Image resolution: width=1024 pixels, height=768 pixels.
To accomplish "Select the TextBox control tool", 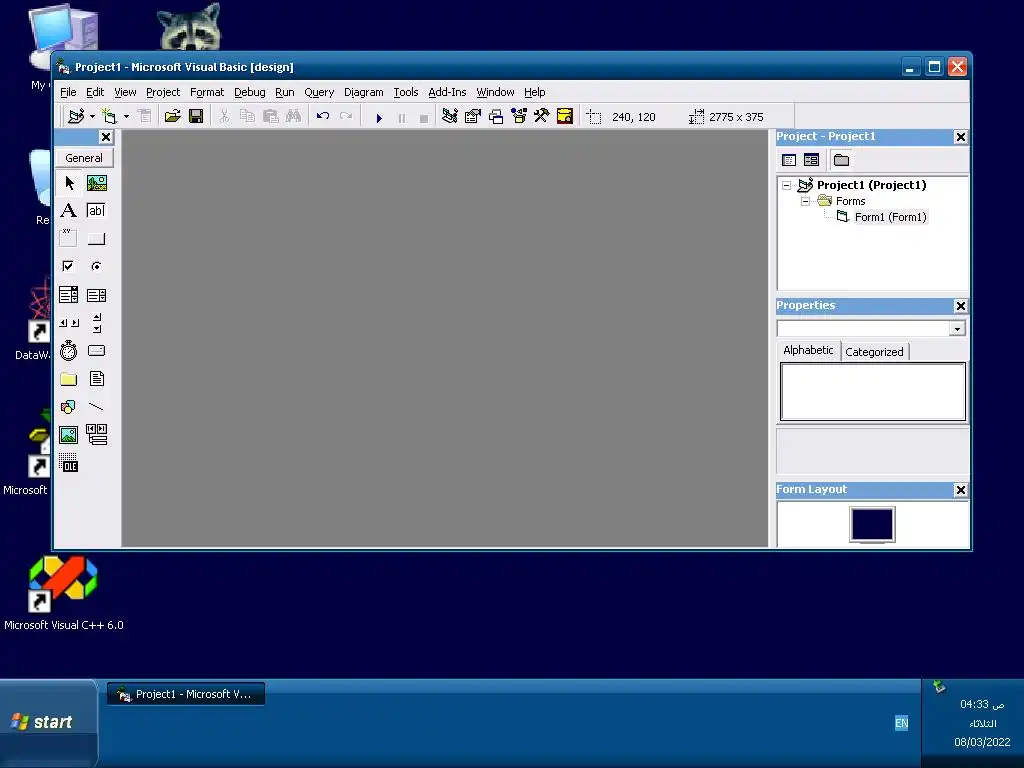I will tap(97, 211).
